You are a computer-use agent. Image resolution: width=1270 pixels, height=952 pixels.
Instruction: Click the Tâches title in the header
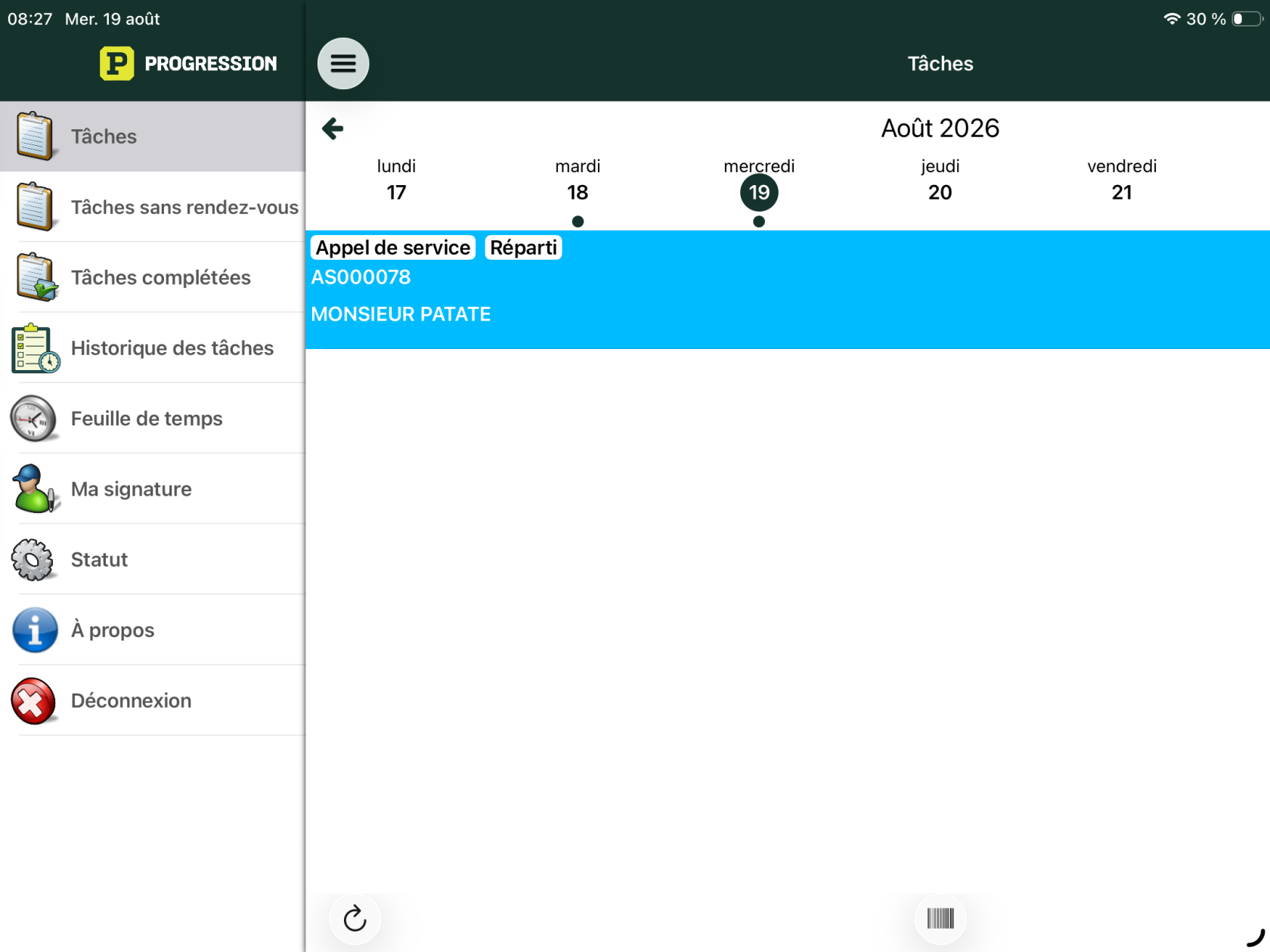click(940, 63)
